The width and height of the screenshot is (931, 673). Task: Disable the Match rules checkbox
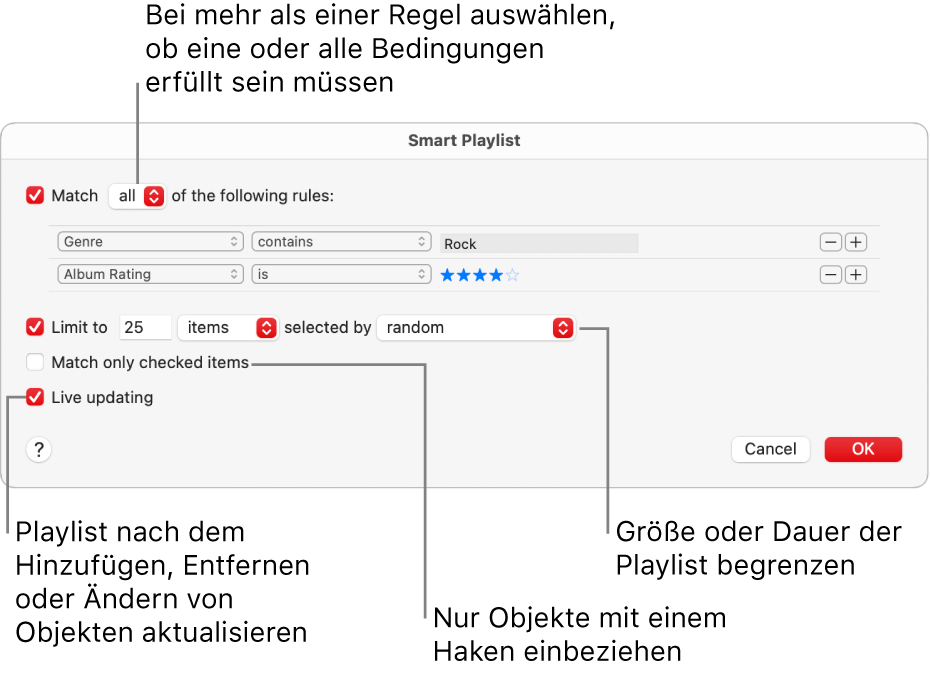click(36, 196)
